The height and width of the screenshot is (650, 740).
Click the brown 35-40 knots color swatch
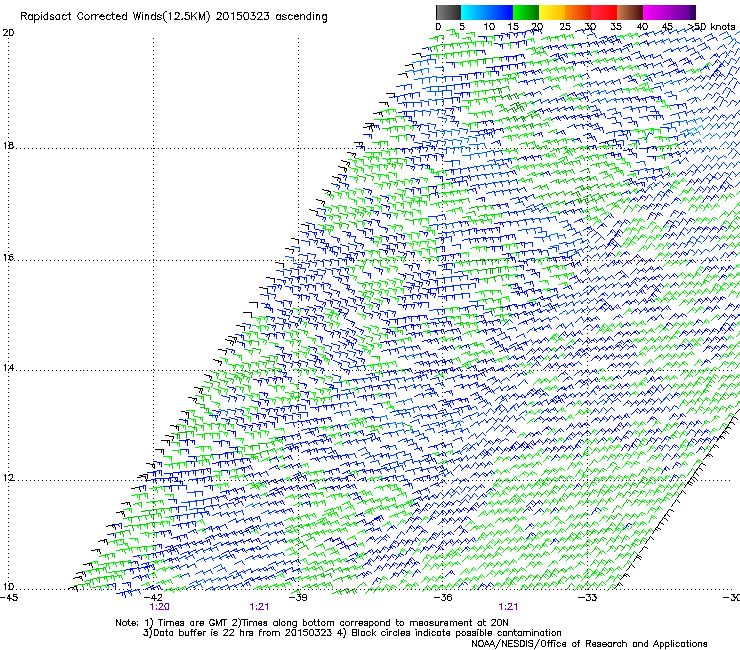point(630,12)
